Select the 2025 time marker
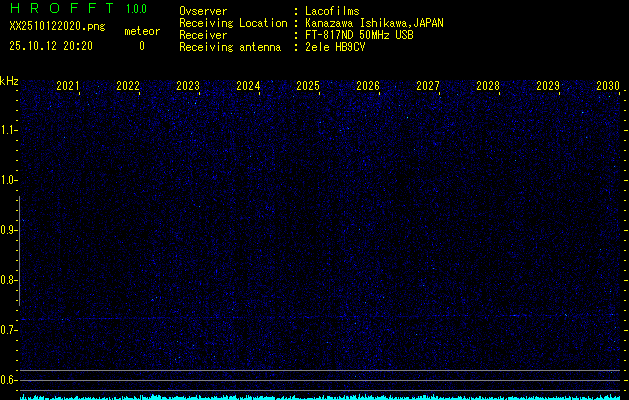 (308, 86)
